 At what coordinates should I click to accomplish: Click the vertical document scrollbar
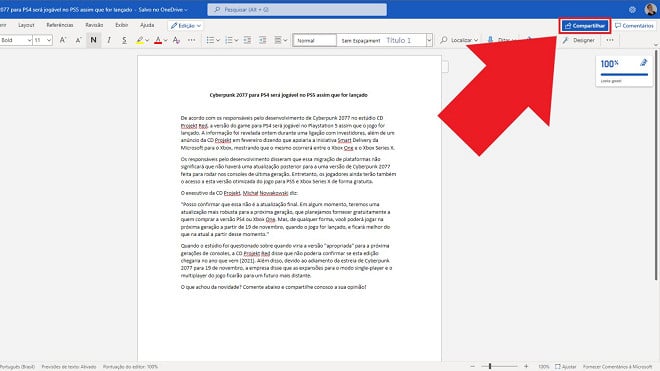[656, 164]
